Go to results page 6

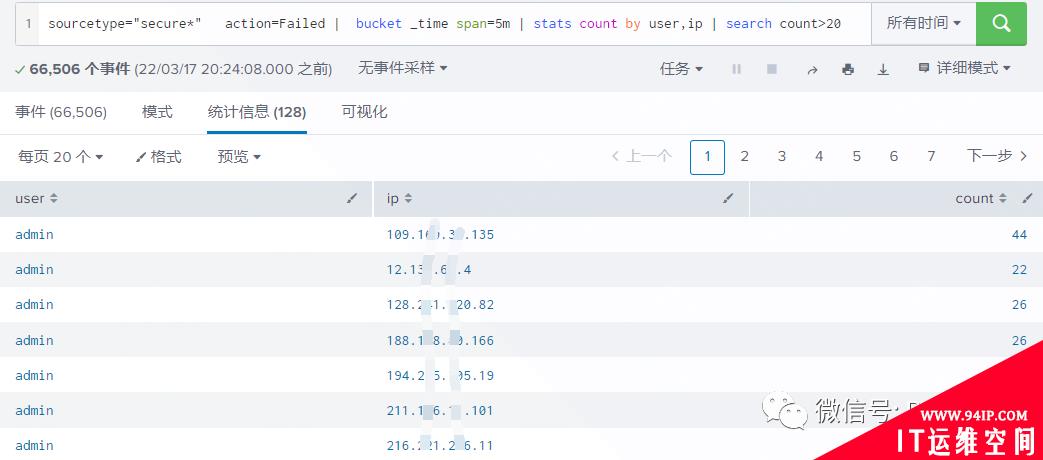(x=894, y=157)
